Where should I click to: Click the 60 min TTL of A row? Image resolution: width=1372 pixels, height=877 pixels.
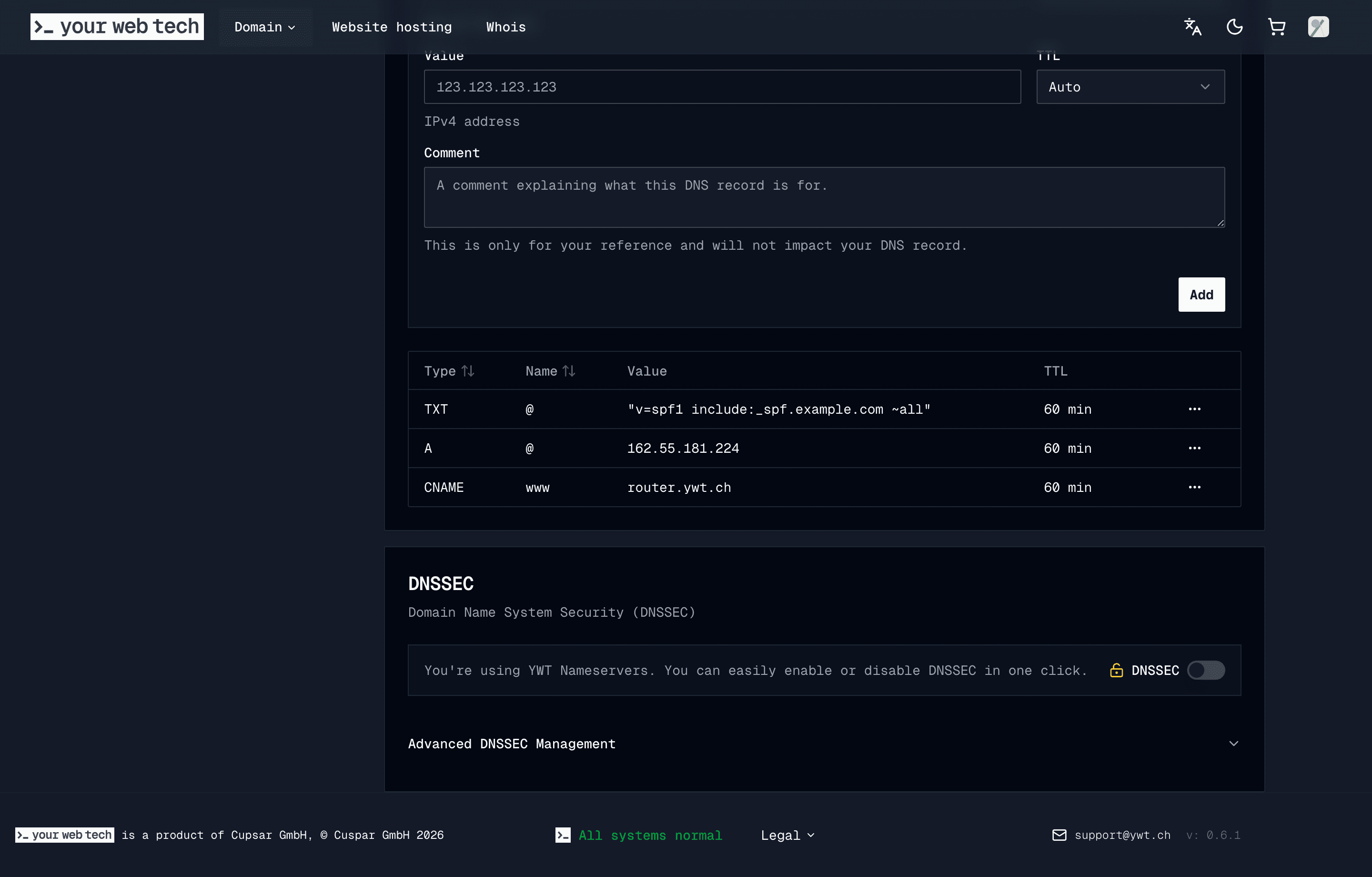[1067, 448]
